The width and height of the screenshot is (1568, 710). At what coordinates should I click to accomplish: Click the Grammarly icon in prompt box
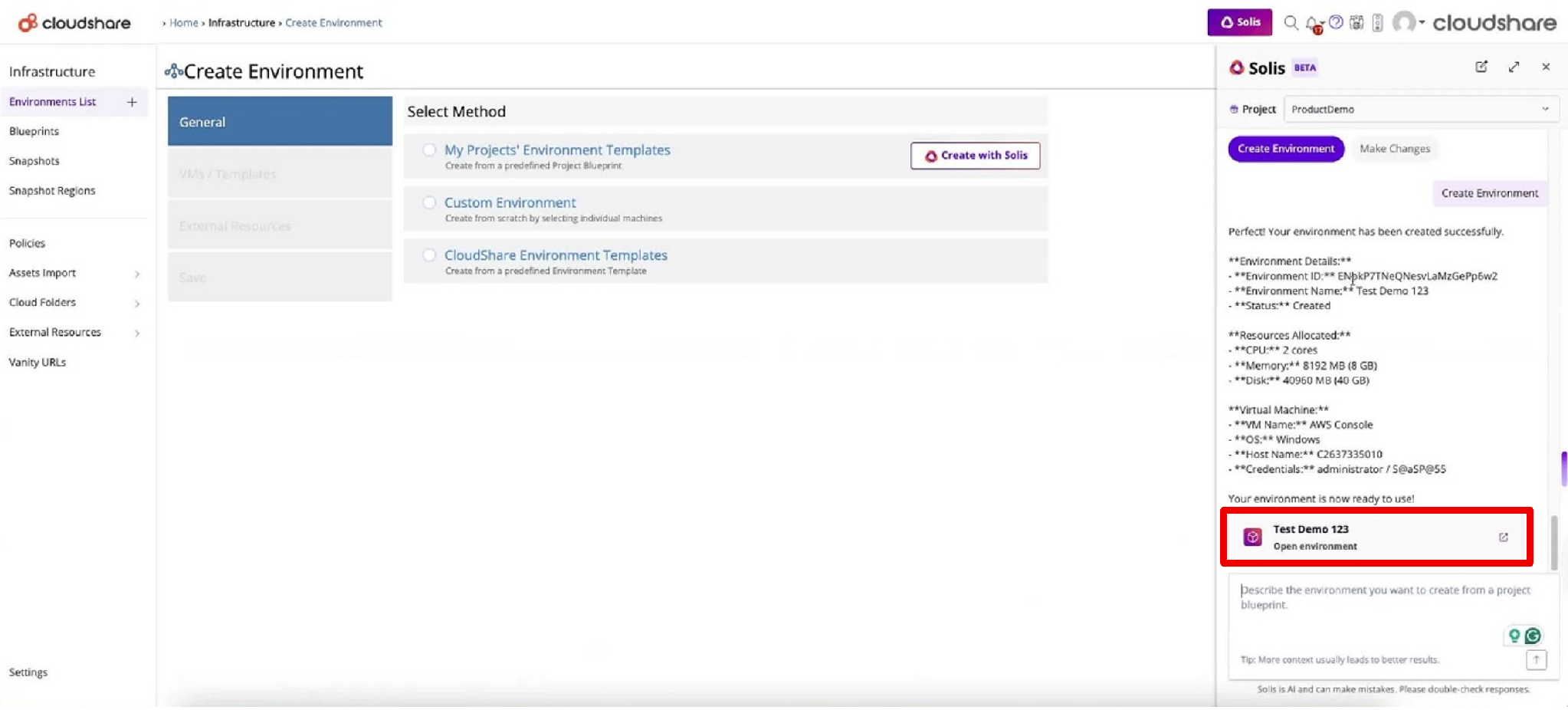(1533, 636)
